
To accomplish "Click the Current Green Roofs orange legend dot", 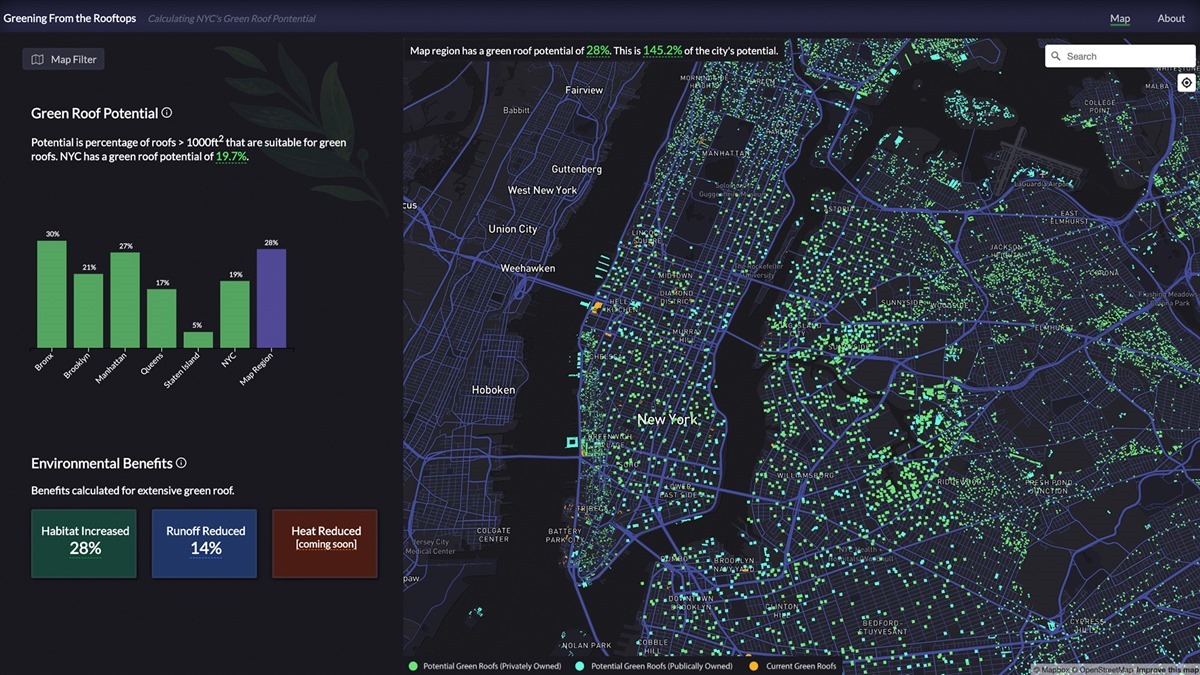I will pos(754,666).
